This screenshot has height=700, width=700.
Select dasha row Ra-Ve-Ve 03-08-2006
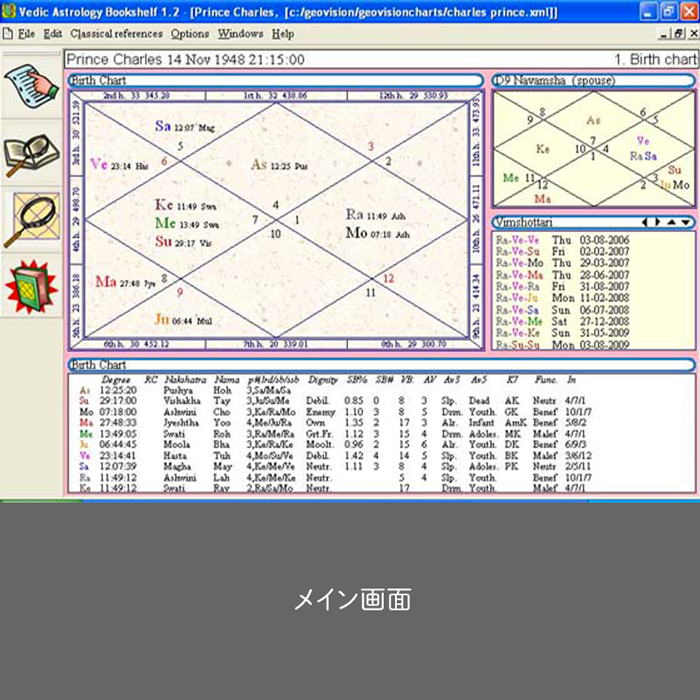pos(562,240)
